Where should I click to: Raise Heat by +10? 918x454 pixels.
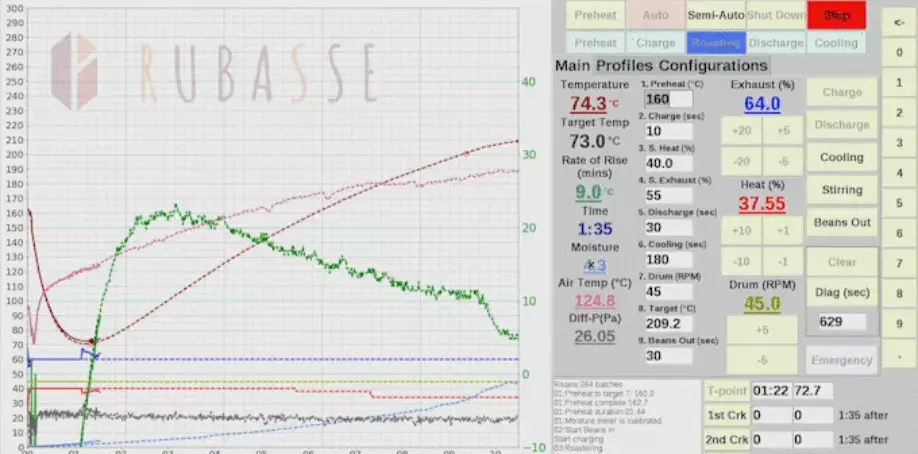tap(742, 230)
